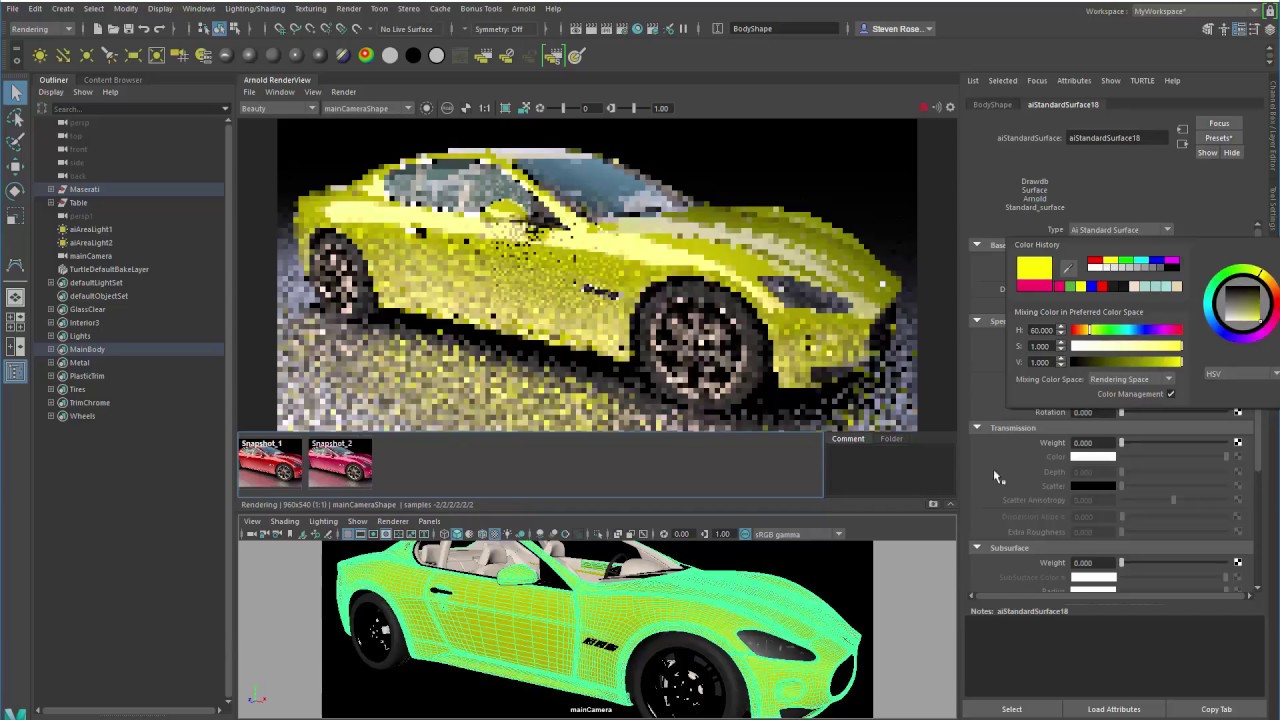Create a spot light from the shelf
1280x720 pixels.
109,56
